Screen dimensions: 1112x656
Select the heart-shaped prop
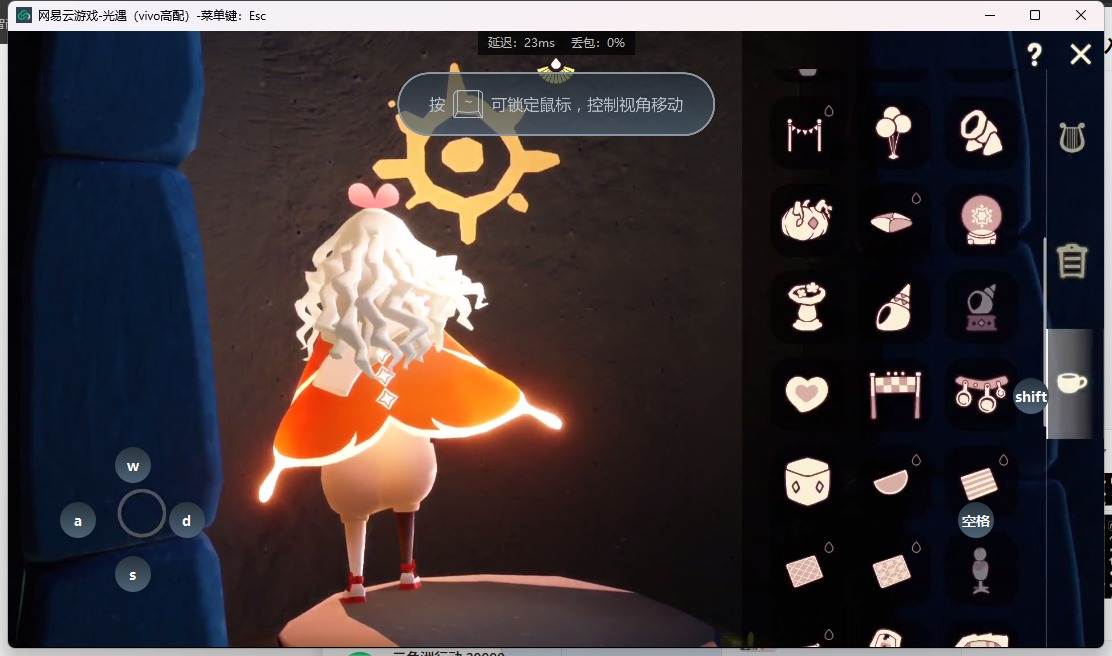806,394
